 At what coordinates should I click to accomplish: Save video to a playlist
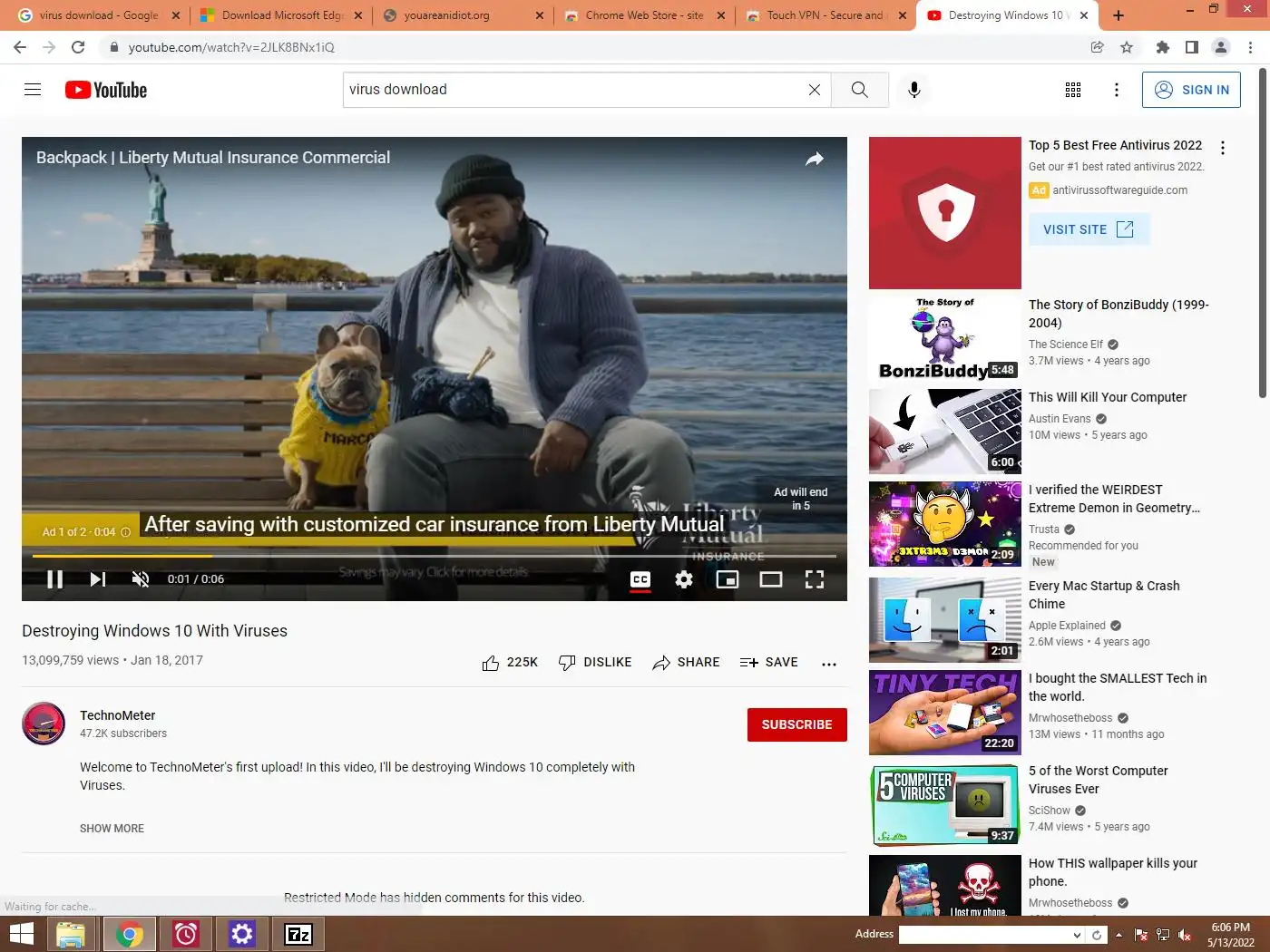pos(768,663)
